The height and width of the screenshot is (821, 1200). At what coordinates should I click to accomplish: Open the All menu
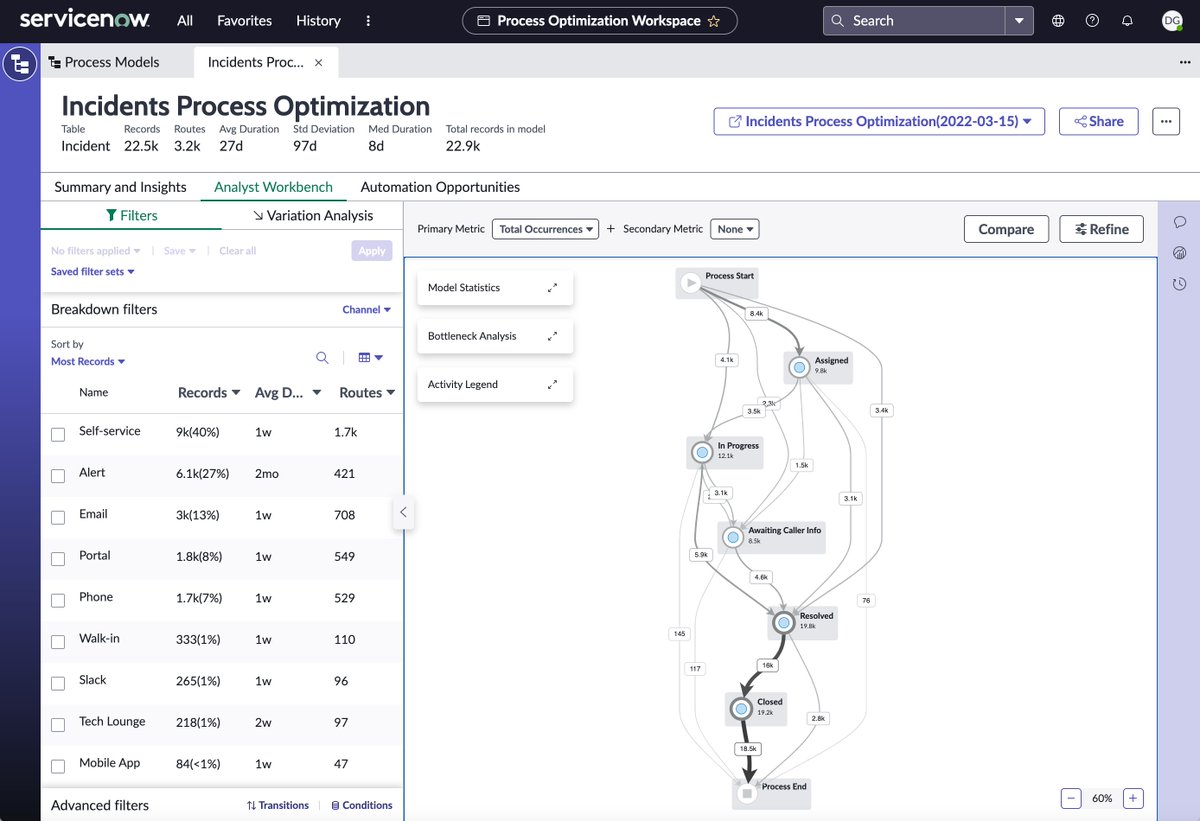[x=185, y=20]
